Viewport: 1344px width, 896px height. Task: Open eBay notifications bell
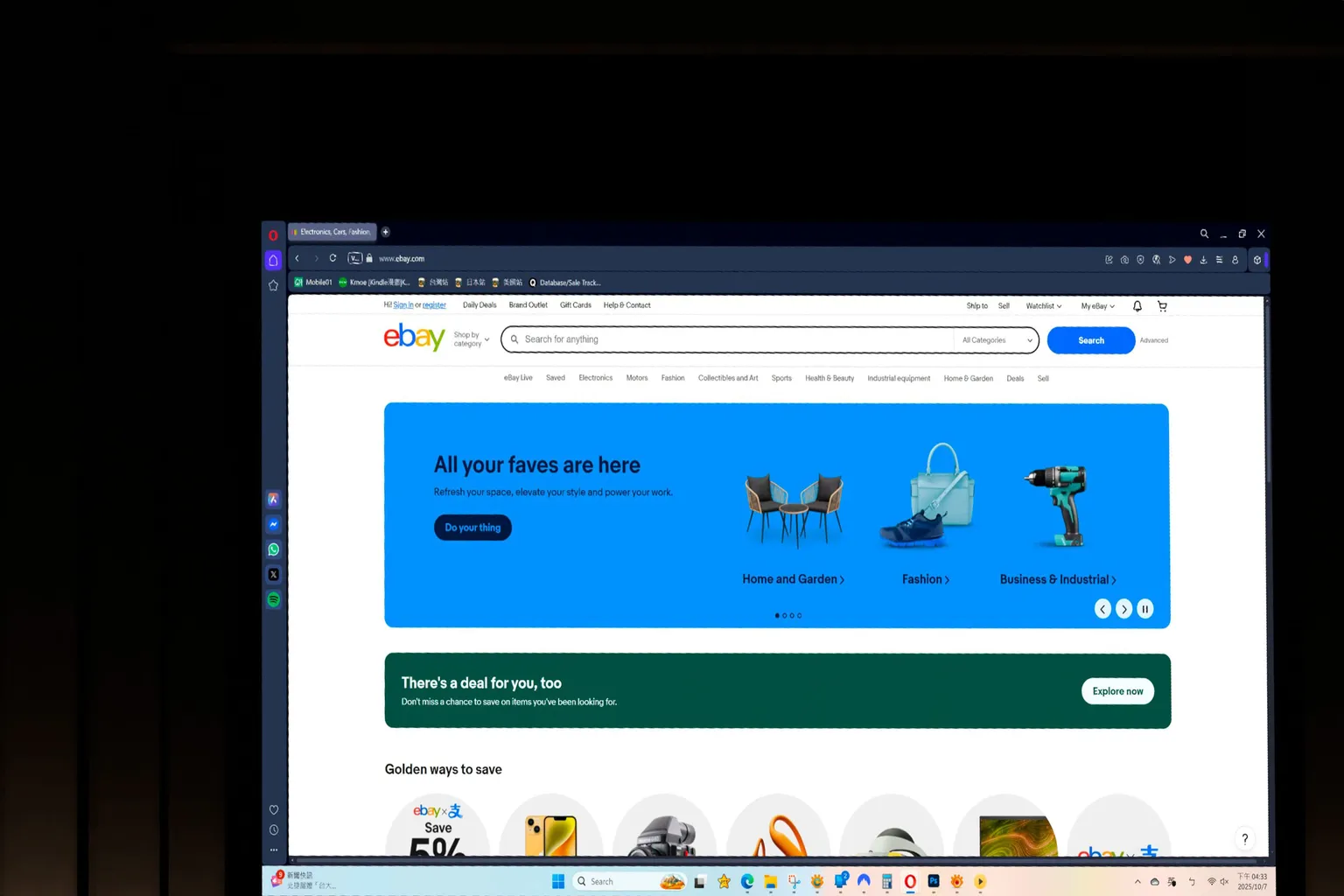(x=1137, y=306)
